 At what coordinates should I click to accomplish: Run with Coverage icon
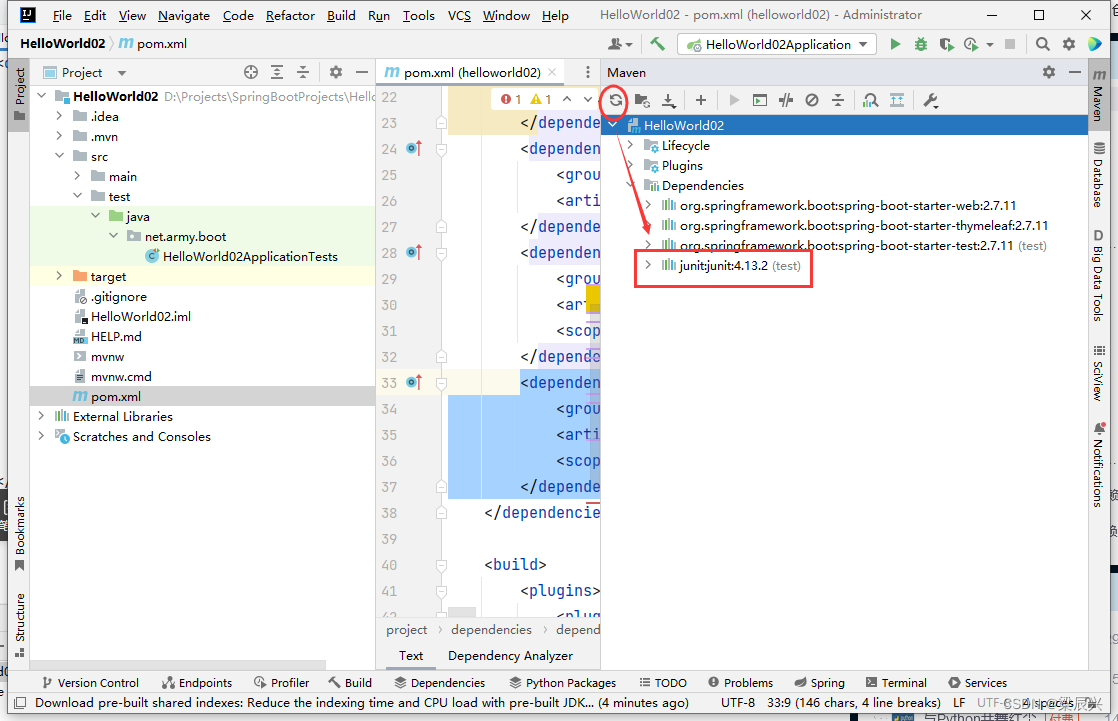pyautogui.click(x=946, y=44)
